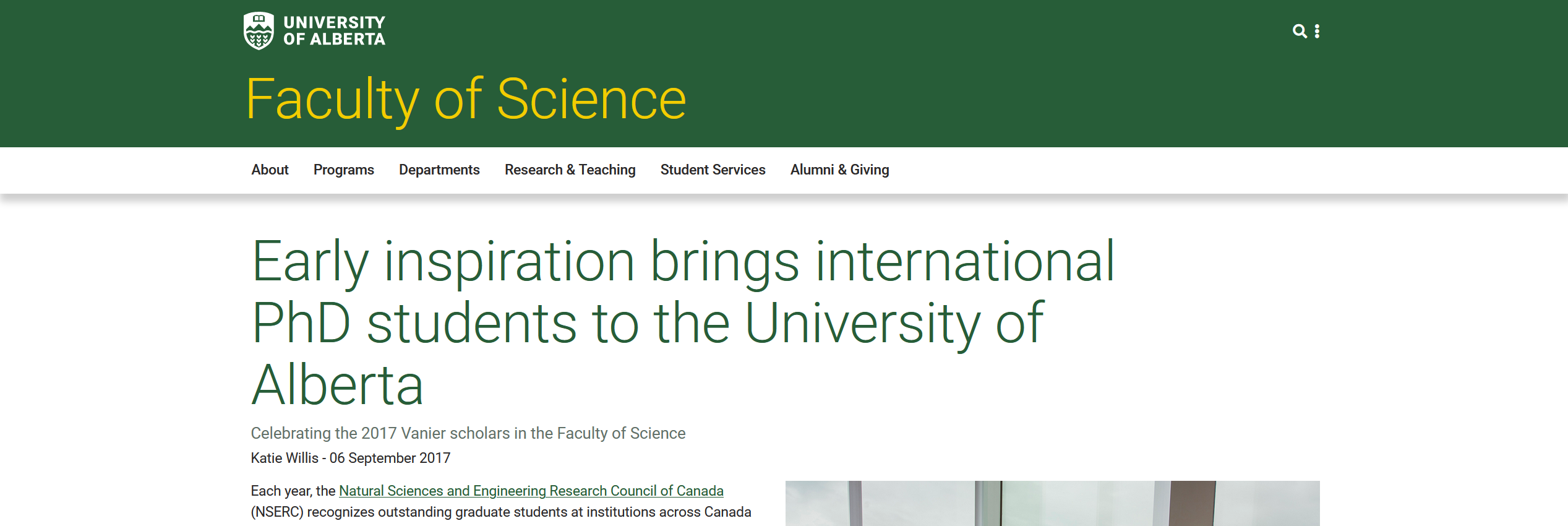Click the author name Katie Willis
Viewport: 1568px width, 526px height.
click(x=285, y=458)
